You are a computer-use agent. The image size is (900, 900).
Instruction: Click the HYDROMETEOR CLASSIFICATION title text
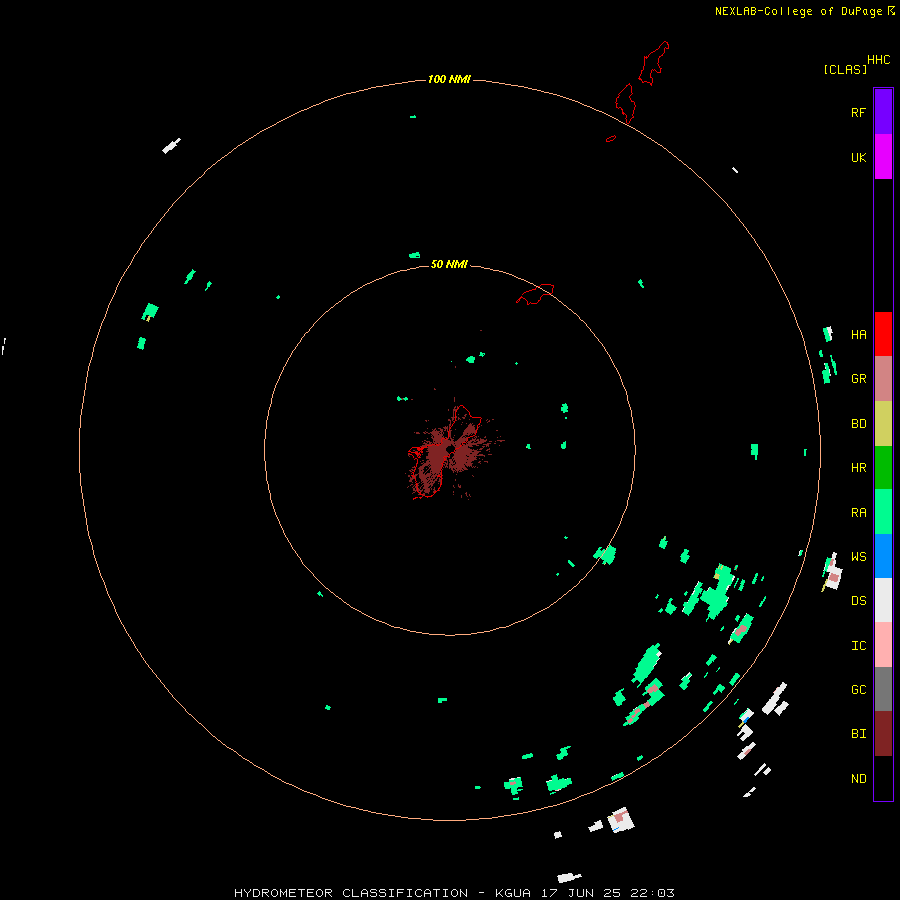(x=351, y=893)
